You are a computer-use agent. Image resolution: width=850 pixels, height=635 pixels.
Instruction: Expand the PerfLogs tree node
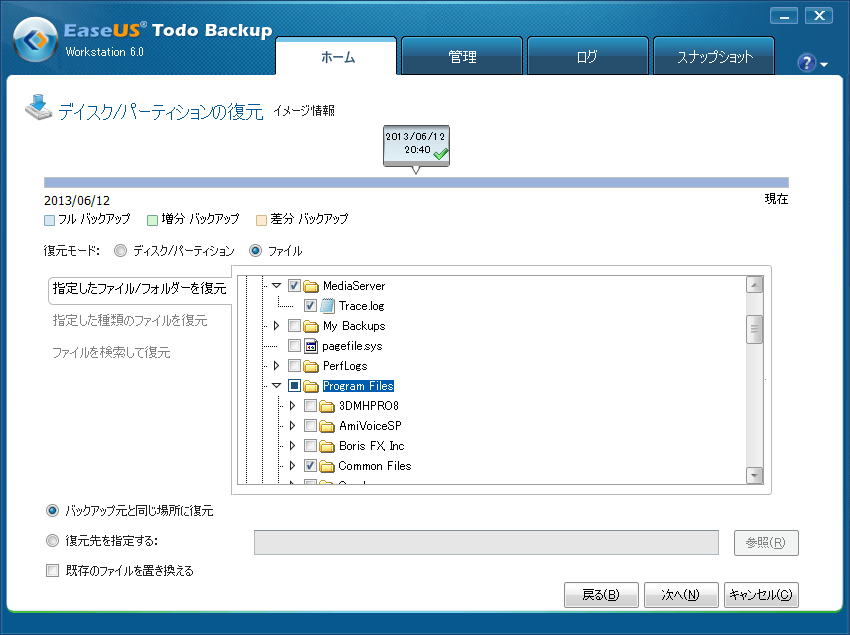pyautogui.click(x=276, y=365)
